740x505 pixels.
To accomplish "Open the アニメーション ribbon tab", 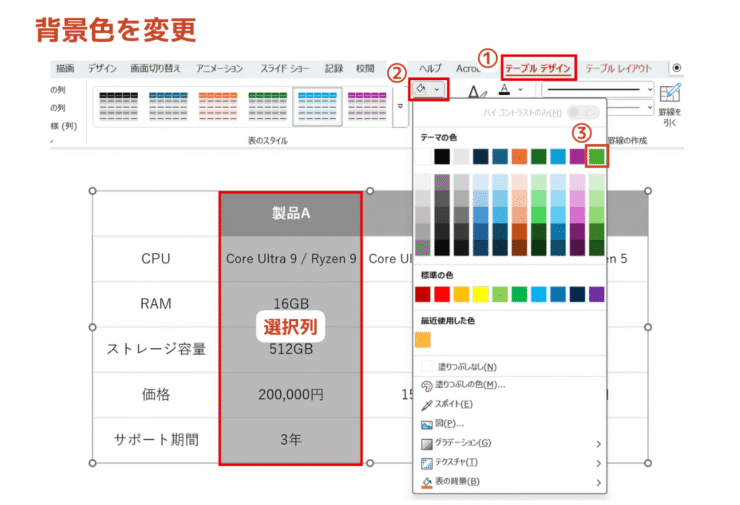I will [219, 68].
